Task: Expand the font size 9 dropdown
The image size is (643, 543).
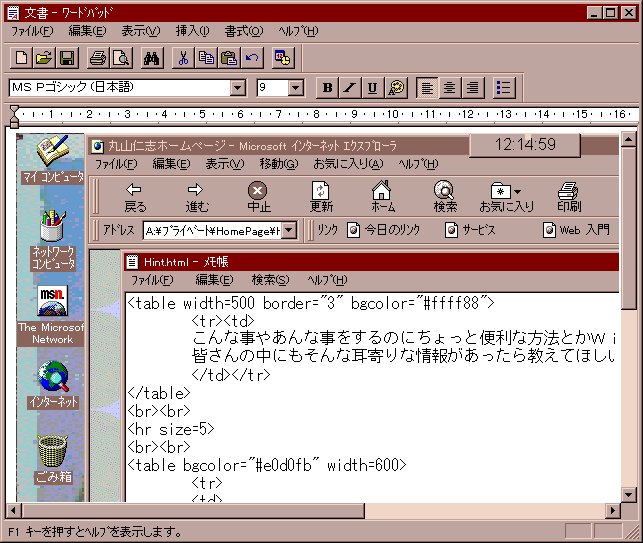Action: click(x=295, y=87)
